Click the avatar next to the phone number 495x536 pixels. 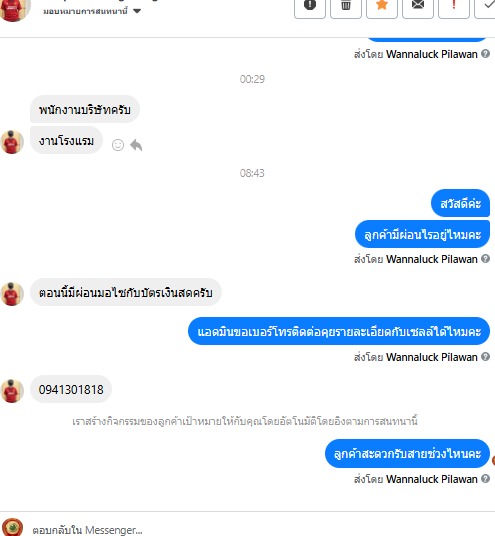(x=12, y=391)
